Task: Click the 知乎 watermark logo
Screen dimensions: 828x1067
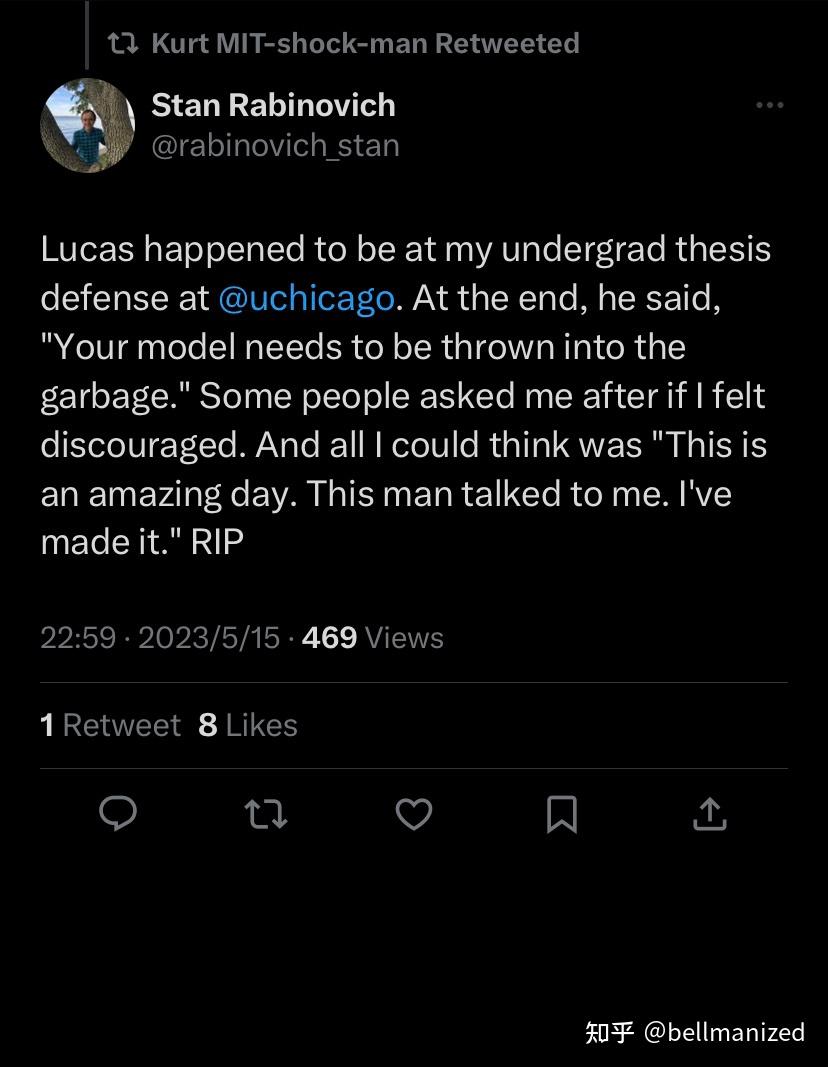Action: click(x=609, y=1032)
